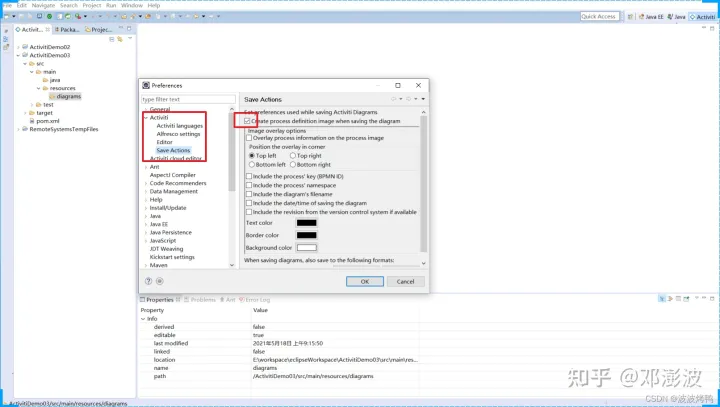Expand the target folder in explorer

point(25,113)
